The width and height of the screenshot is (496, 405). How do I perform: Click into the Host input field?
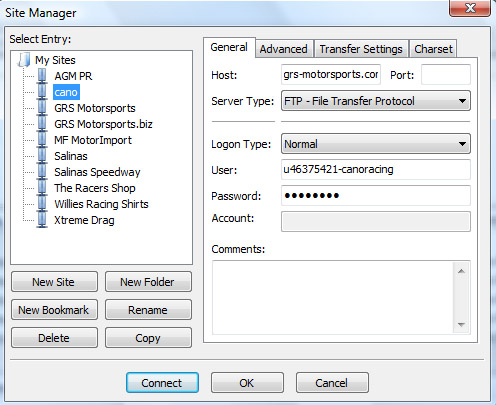click(331, 75)
